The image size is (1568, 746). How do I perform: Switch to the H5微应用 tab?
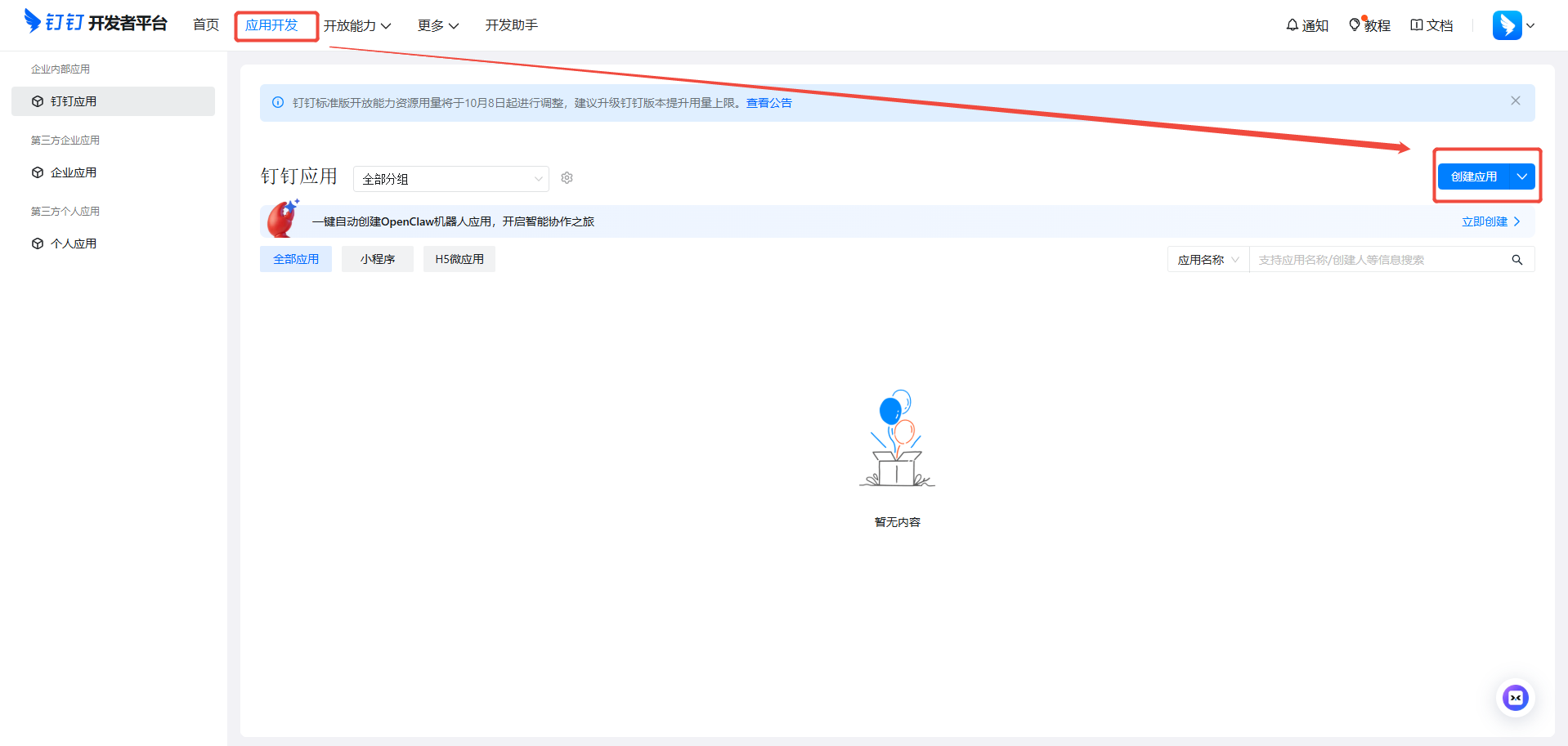(x=459, y=259)
